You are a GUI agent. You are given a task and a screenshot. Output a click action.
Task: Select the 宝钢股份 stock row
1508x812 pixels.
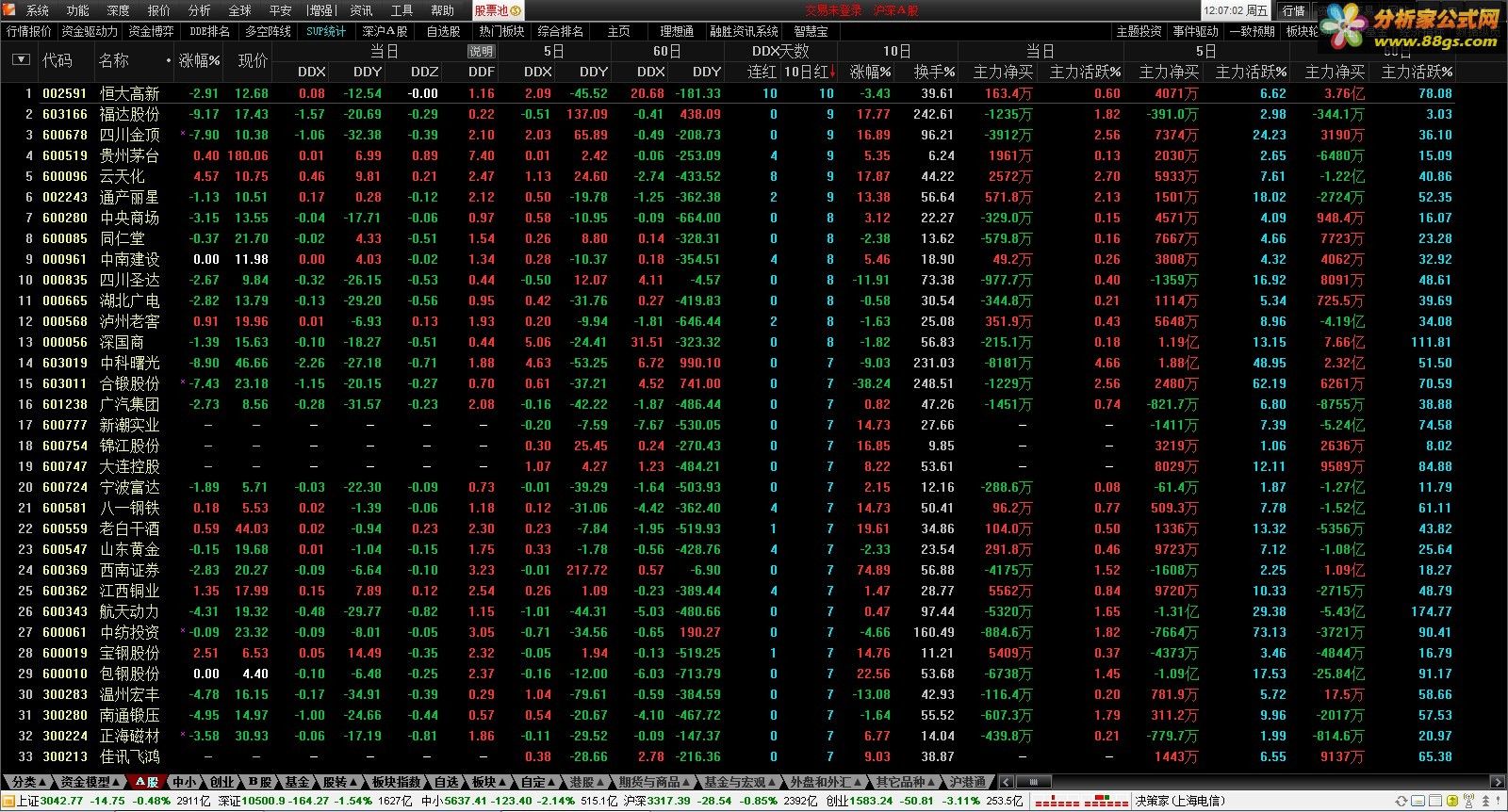click(727, 653)
